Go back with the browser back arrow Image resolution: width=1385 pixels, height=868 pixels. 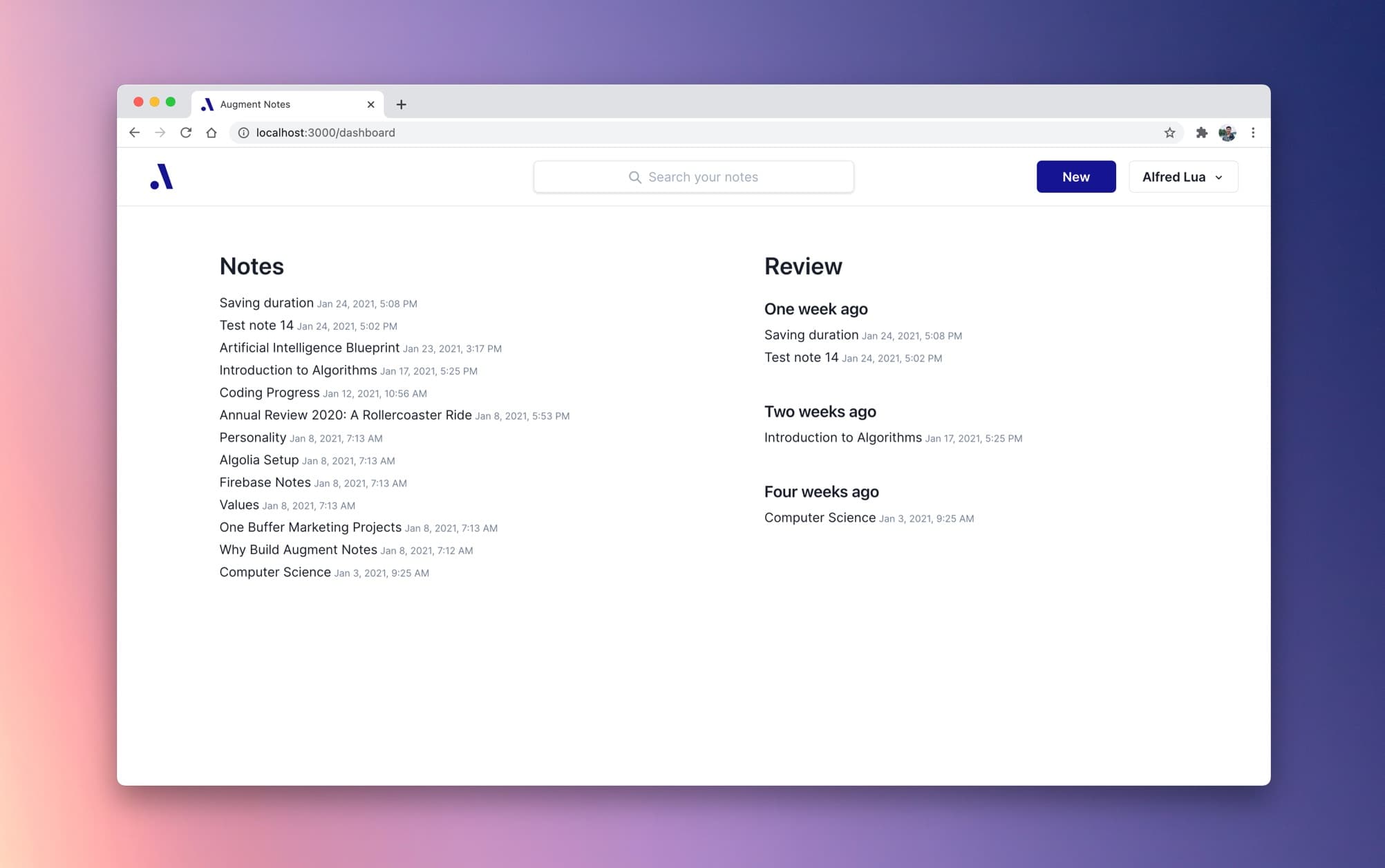(x=134, y=133)
